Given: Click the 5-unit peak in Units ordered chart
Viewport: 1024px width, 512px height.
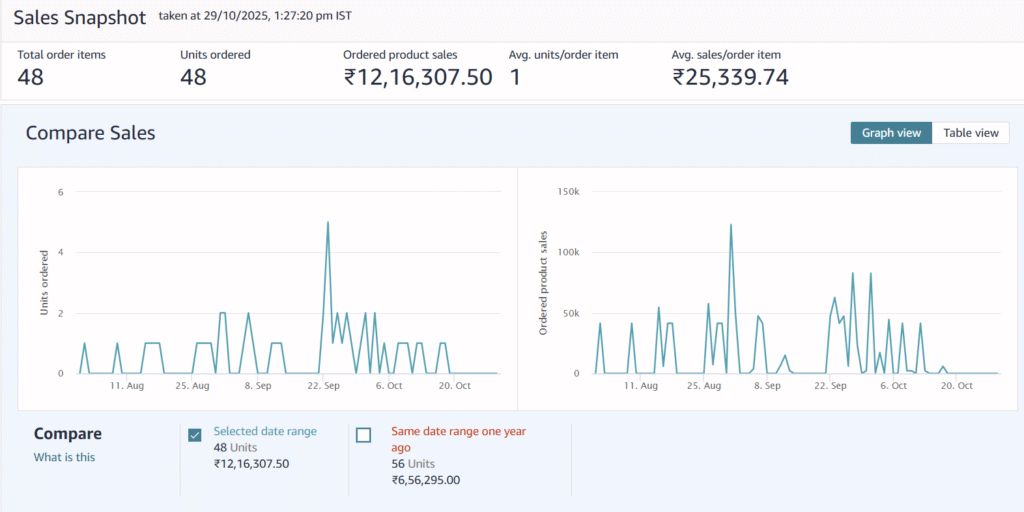Looking at the screenshot, I should pyautogui.click(x=328, y=223).
